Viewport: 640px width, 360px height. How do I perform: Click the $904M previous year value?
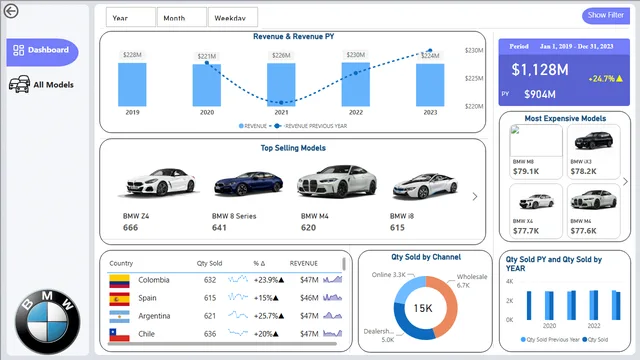click(540, 94)
